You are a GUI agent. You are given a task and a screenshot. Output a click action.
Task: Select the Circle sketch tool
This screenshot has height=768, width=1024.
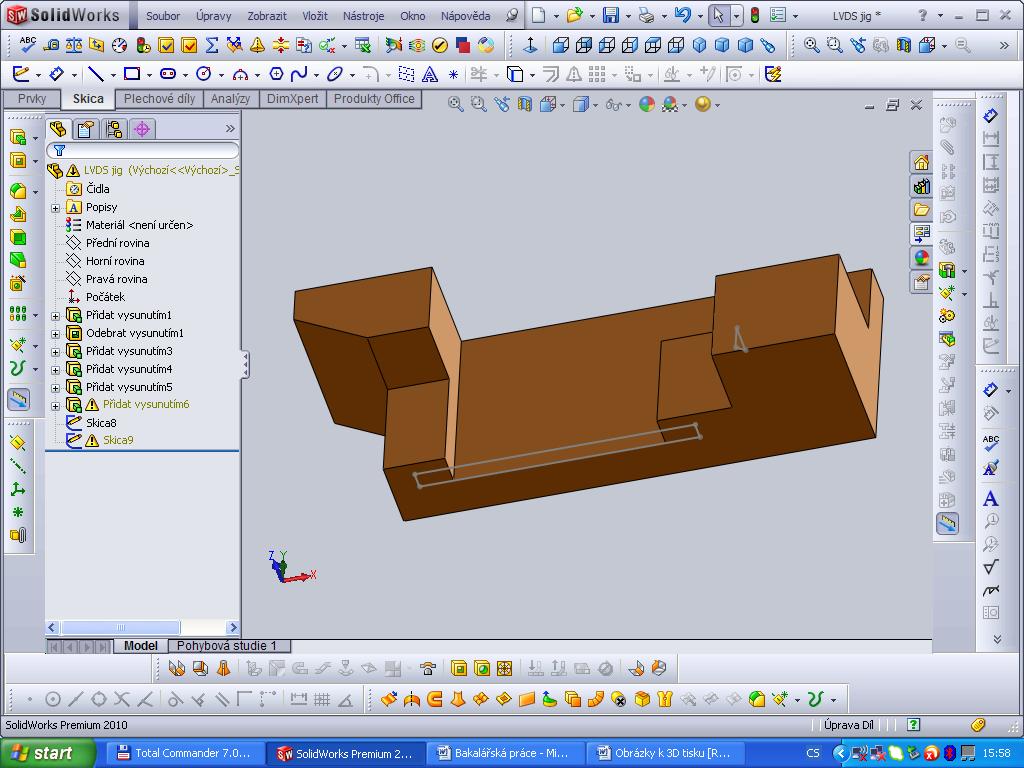(x=204, y=74)
